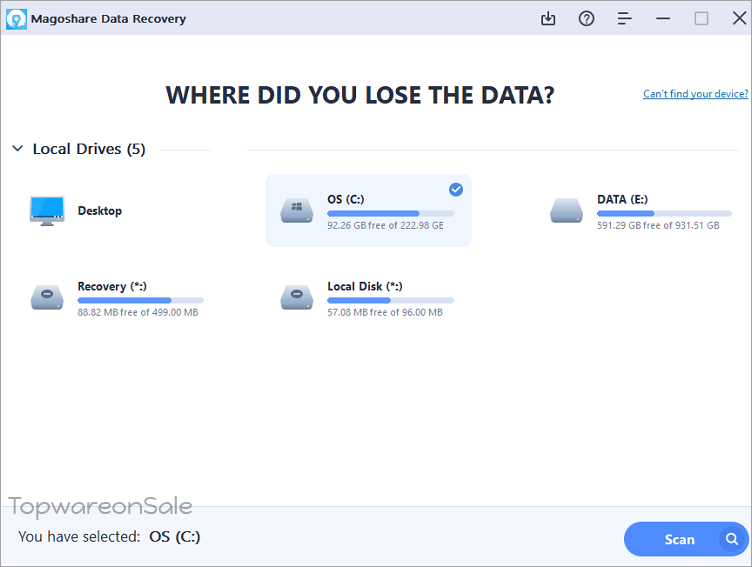This screenshot has height=567, width=752.
Task: Select the Desktop location label
Action: pos(100,211)
